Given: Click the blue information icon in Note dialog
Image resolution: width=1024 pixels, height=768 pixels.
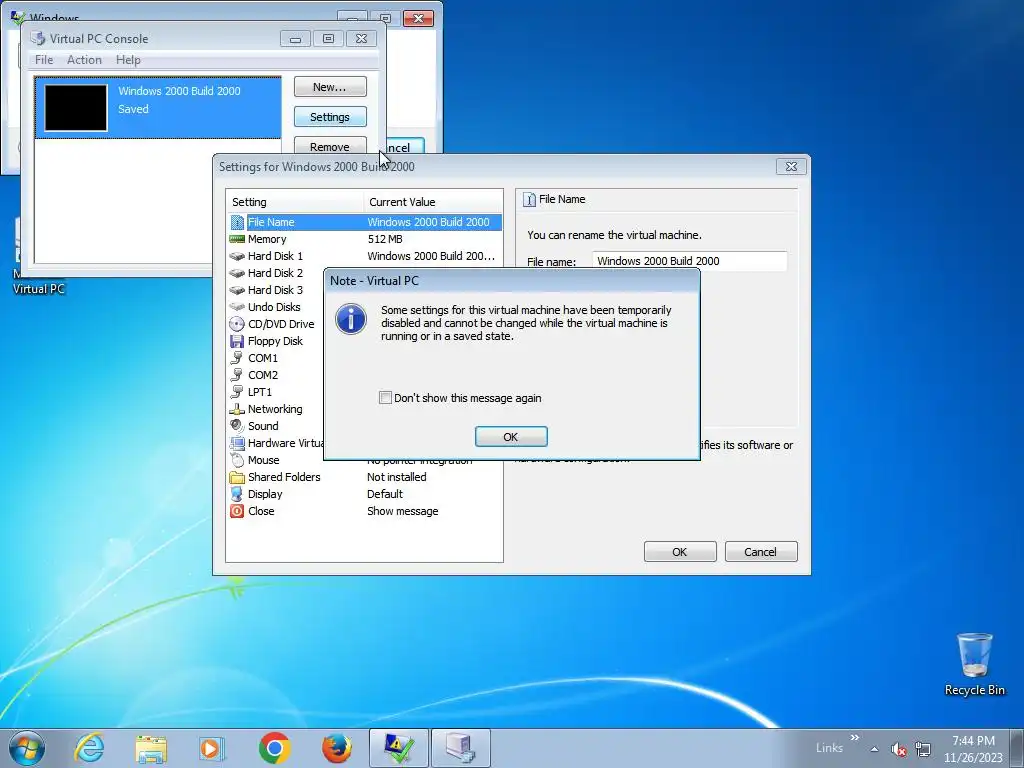Looking at the screenshot, I should click(351, 319).
